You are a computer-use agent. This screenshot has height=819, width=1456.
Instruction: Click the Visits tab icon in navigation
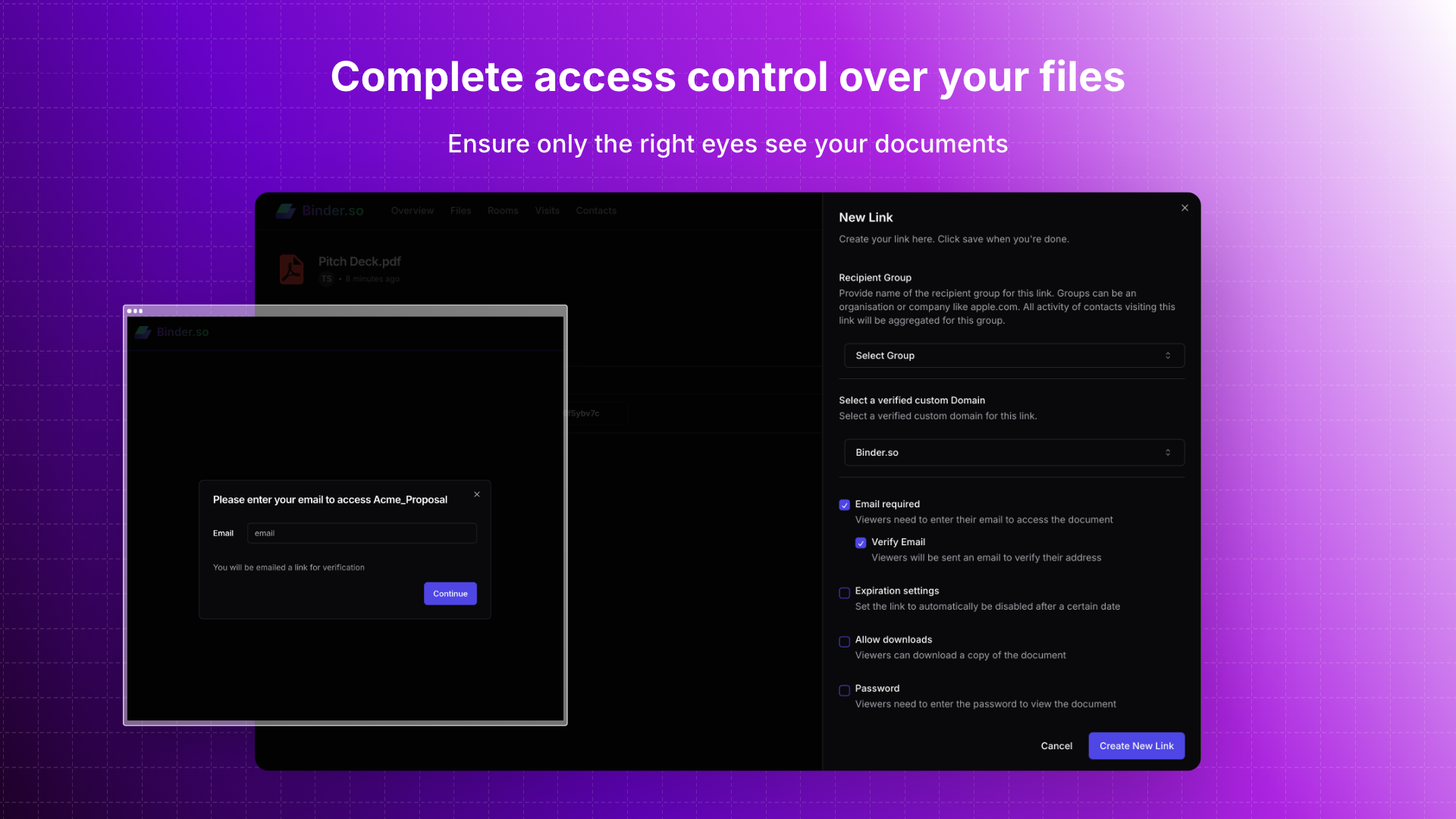pyautogui.click(x=547, y=210)
